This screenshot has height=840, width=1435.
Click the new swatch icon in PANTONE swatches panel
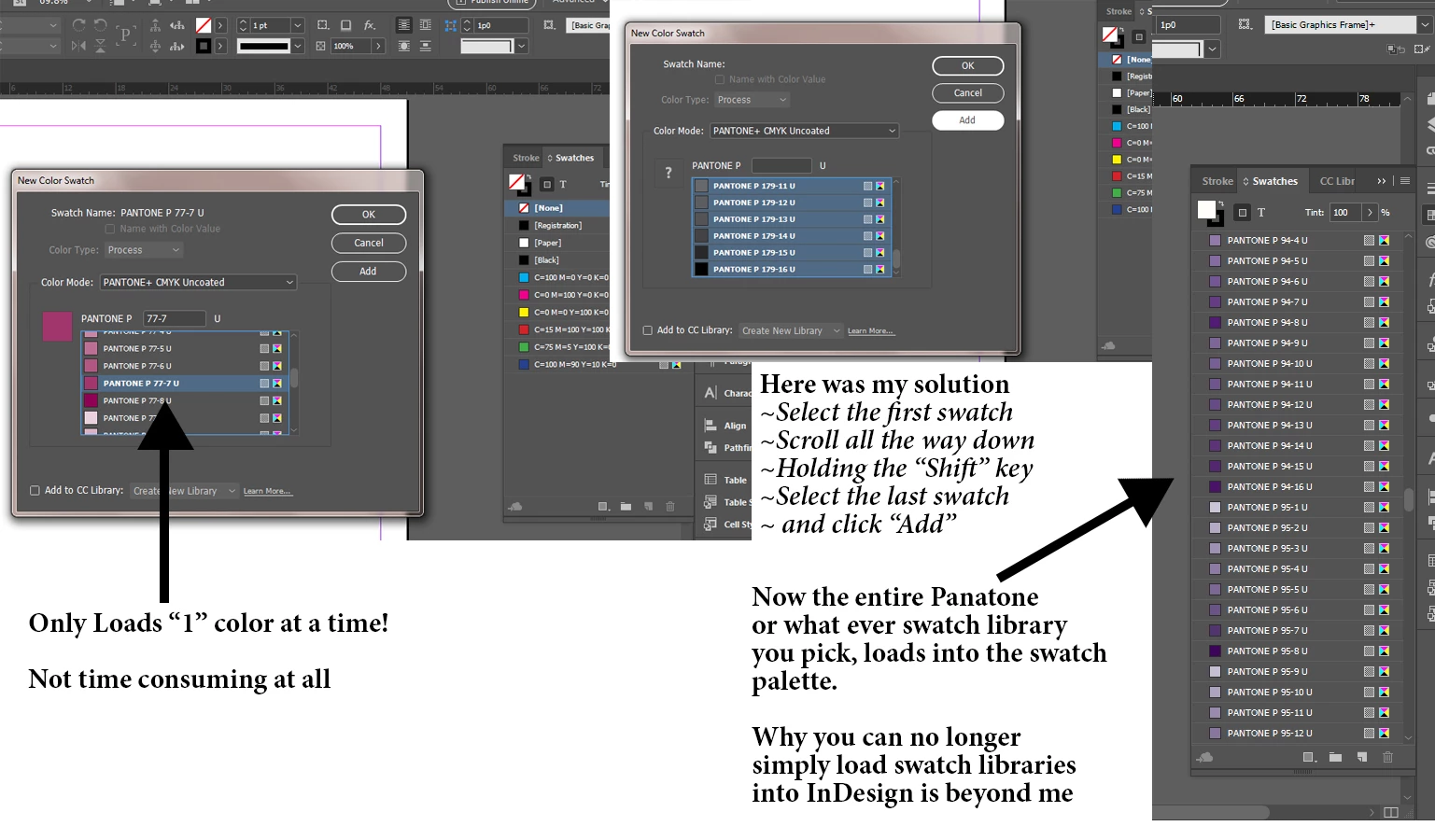tap(1361, 757)
